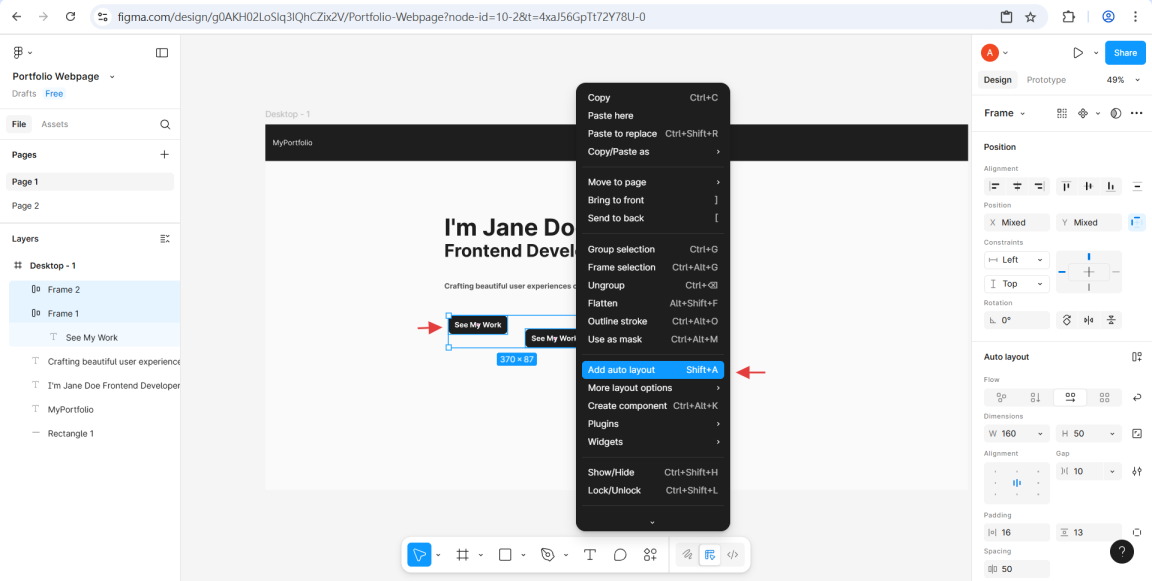Select the Frame tool in bottom toolbar
Image resolution: width=1152 pixels, height=581 pixels.
pos(463,555)
